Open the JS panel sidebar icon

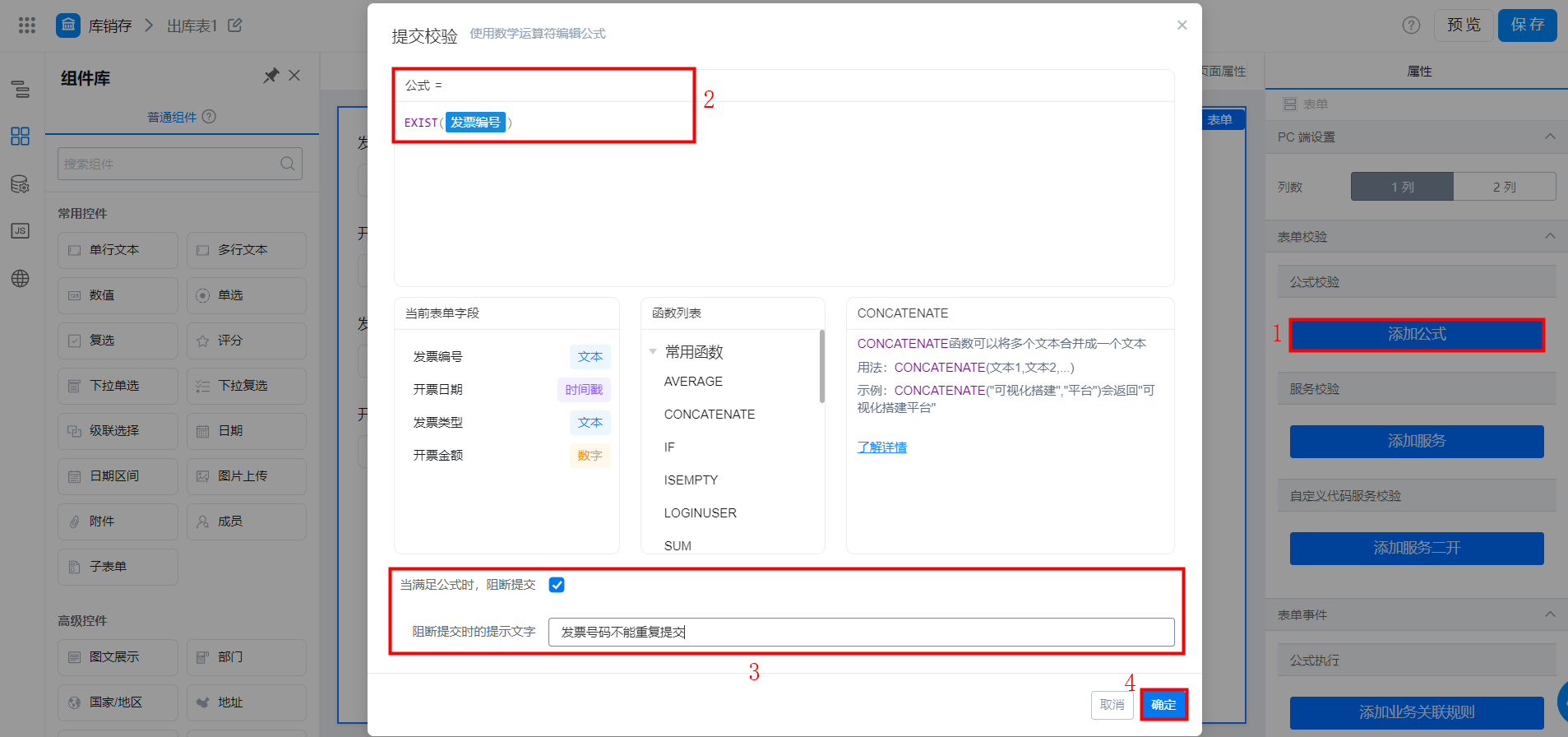click(x=21, y=231)
